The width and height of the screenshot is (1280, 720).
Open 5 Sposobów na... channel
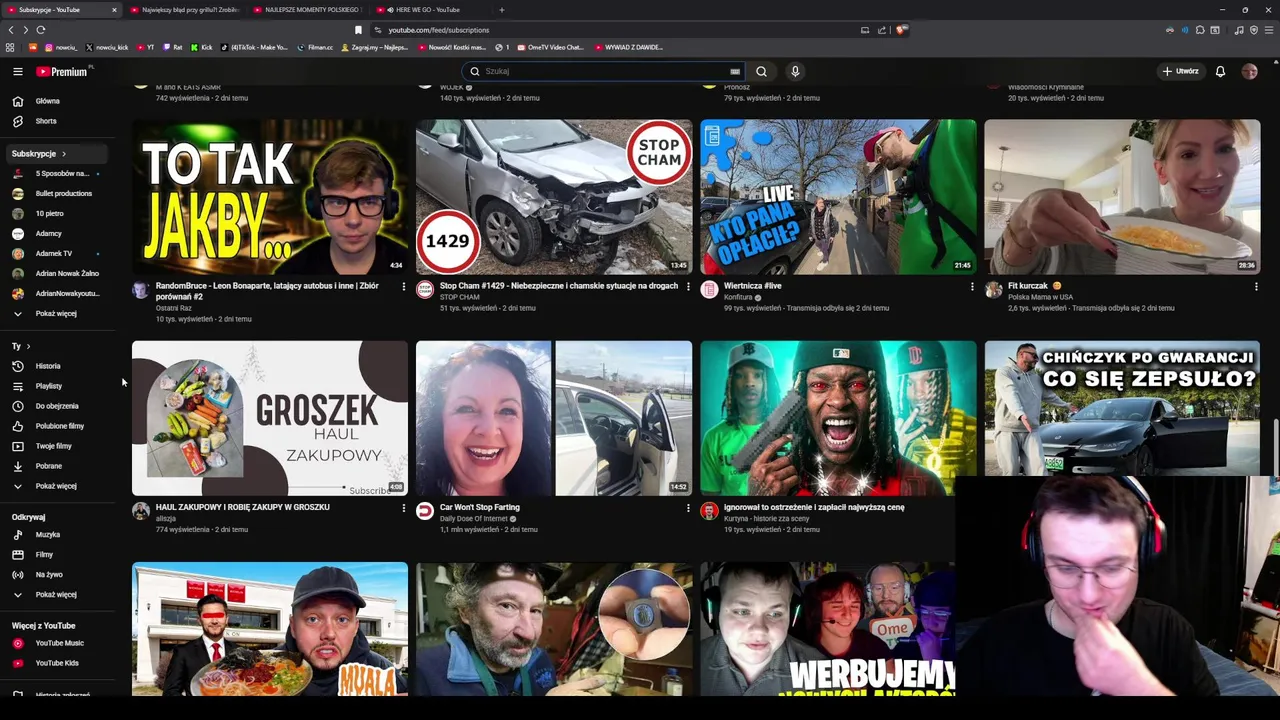point(57,174)
